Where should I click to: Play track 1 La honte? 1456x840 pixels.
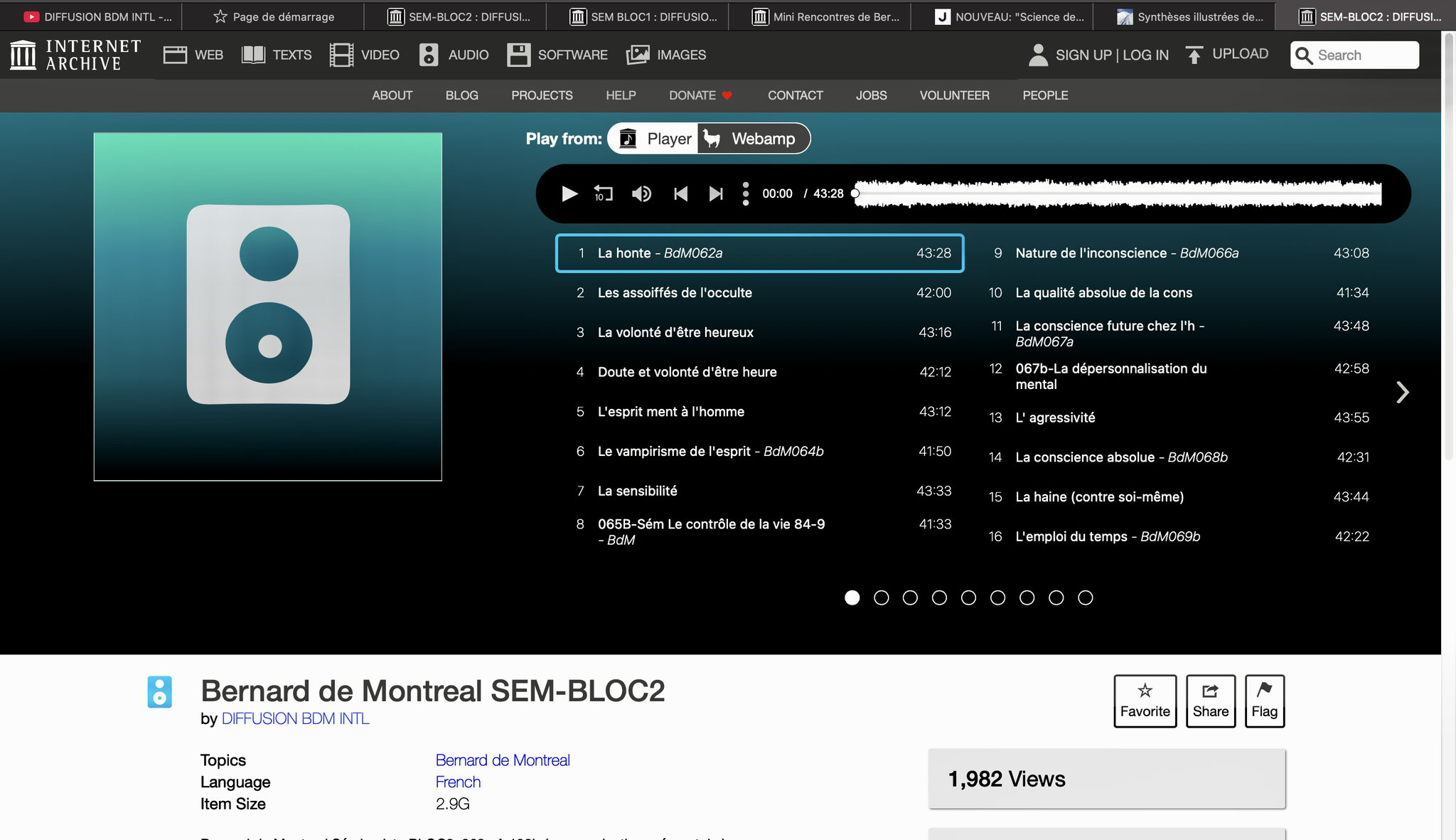pos(759,253)
